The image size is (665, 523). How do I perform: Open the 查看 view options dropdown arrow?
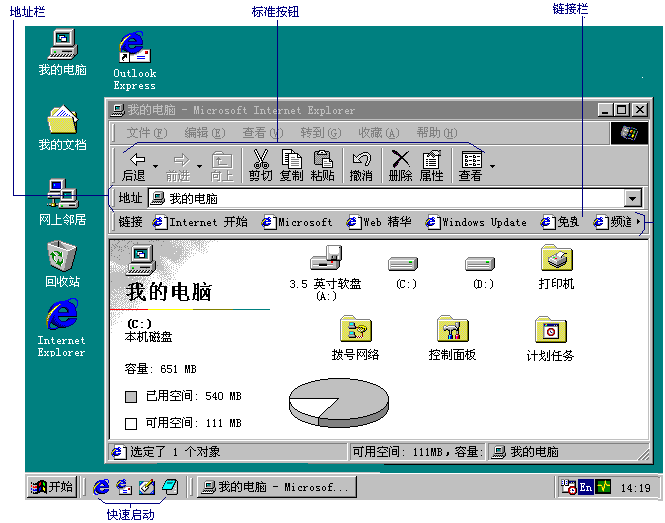pyautogui.click(x=492, y=167)
